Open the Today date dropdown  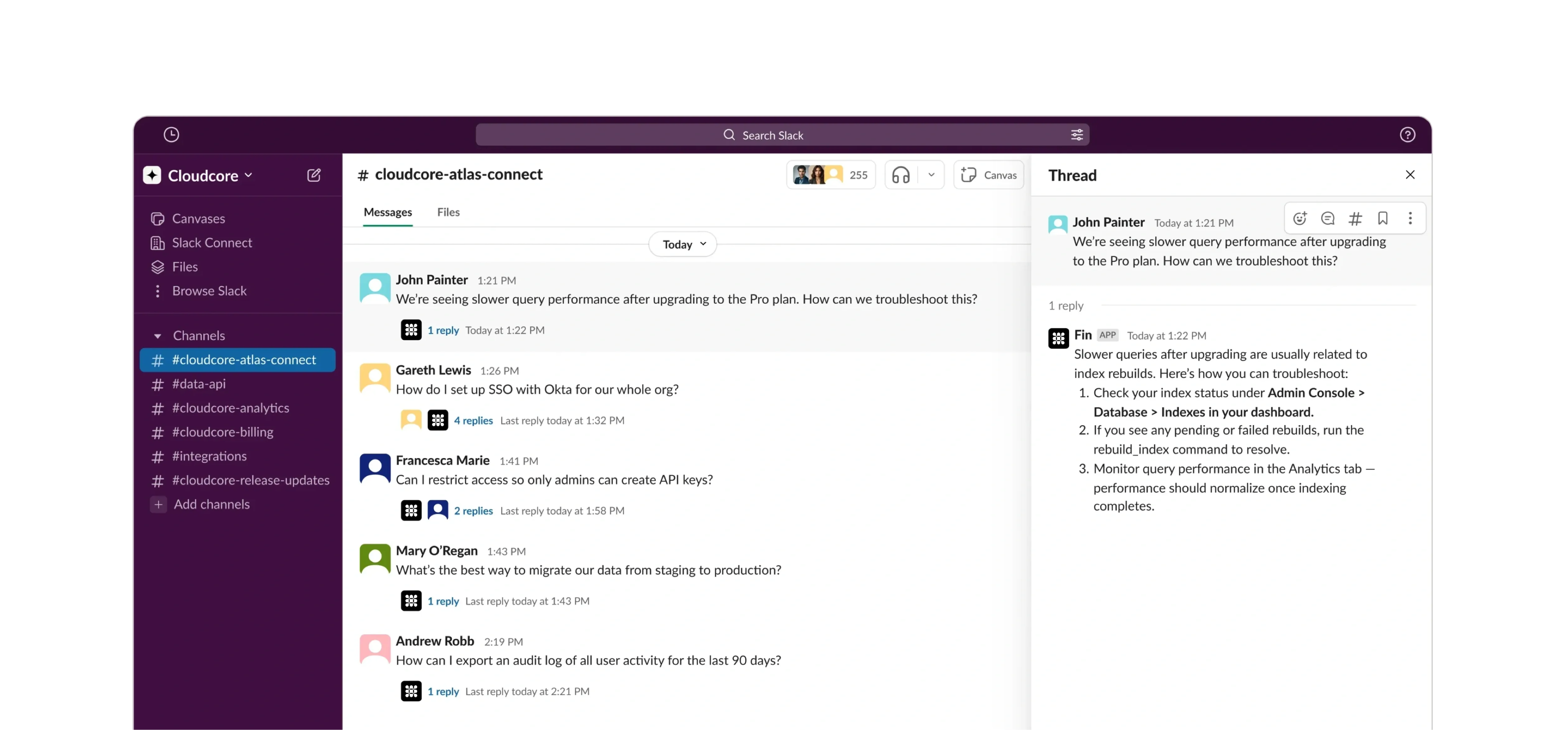683,244
